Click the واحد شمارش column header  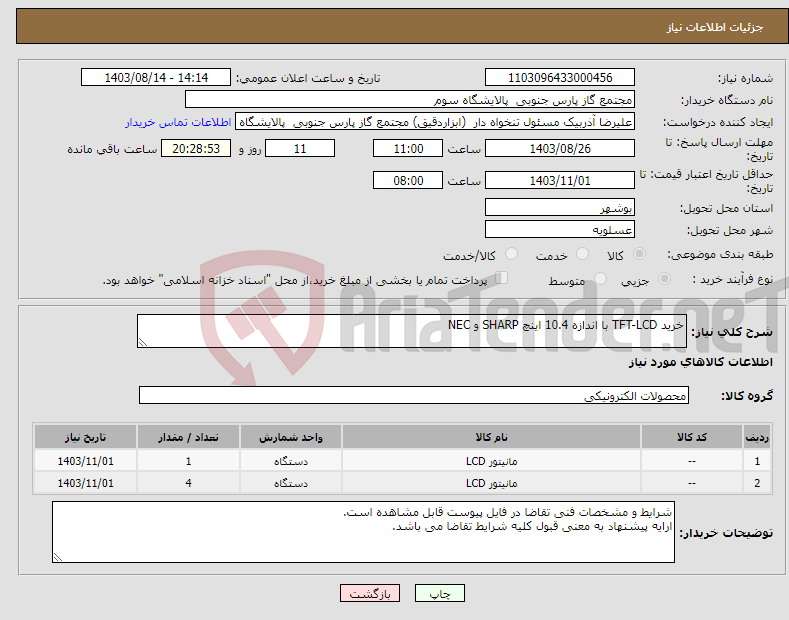291,437
